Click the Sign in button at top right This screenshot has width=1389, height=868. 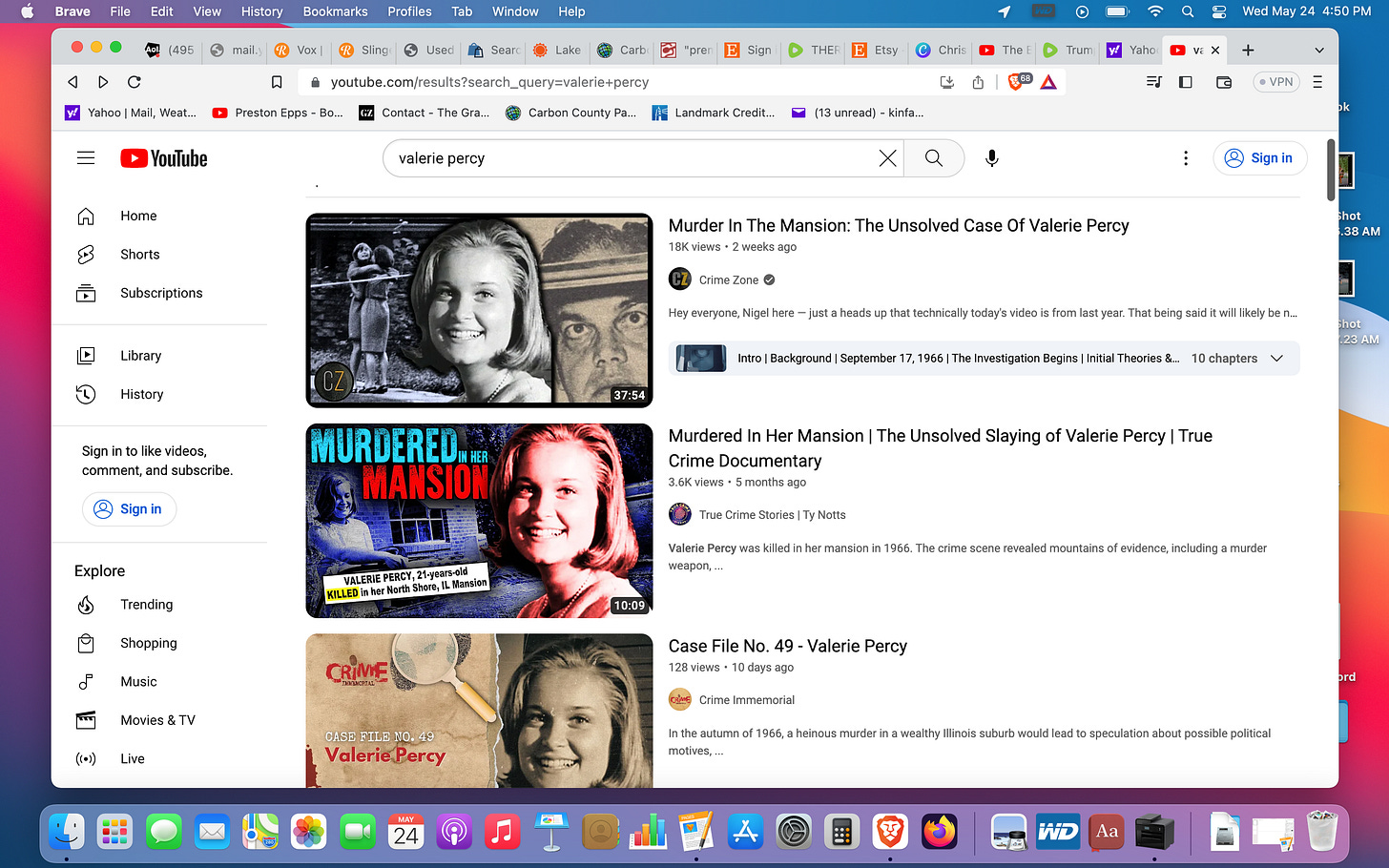[x=1260, y=158]
